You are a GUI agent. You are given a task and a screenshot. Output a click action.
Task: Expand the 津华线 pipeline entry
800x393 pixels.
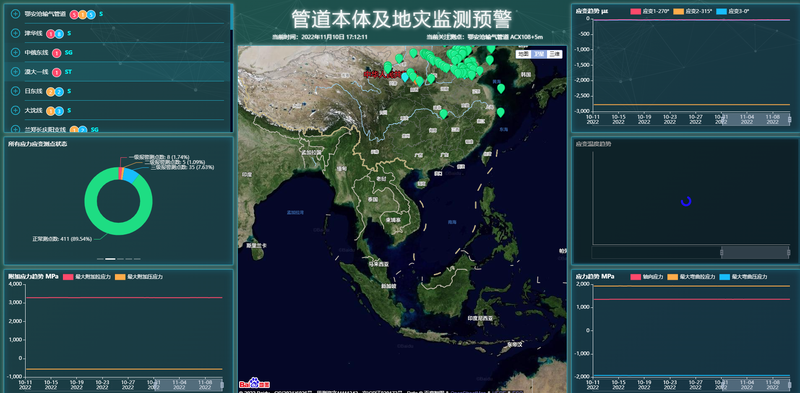tap(15, 34)
